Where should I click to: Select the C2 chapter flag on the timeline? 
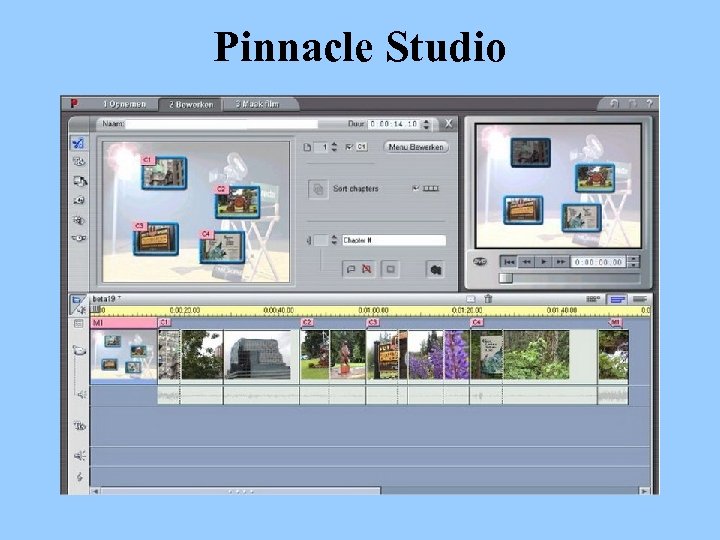[x=307, y=322]
